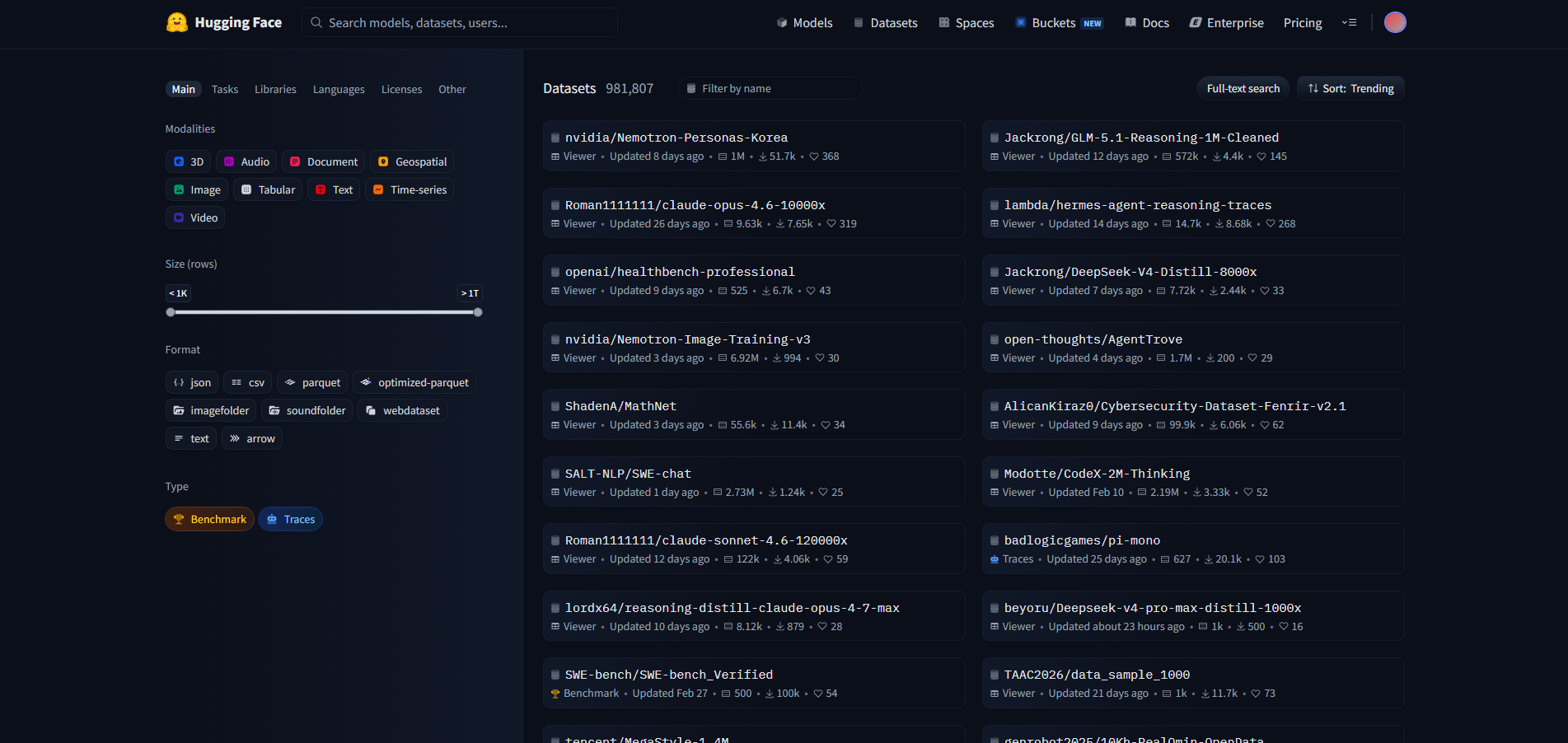Image resolution: width=1568 pixels, height=743 pixels.
Task: Select the text format filter
Action: (191, 438)
